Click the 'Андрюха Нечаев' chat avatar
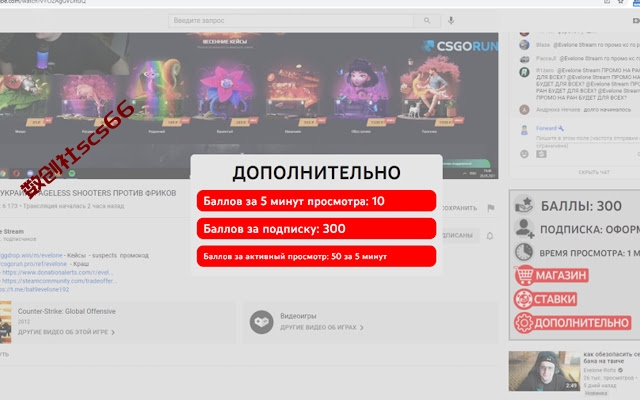The width and height of the screenshot is (640, 400). pyautogui.click(x=524, y=109)
